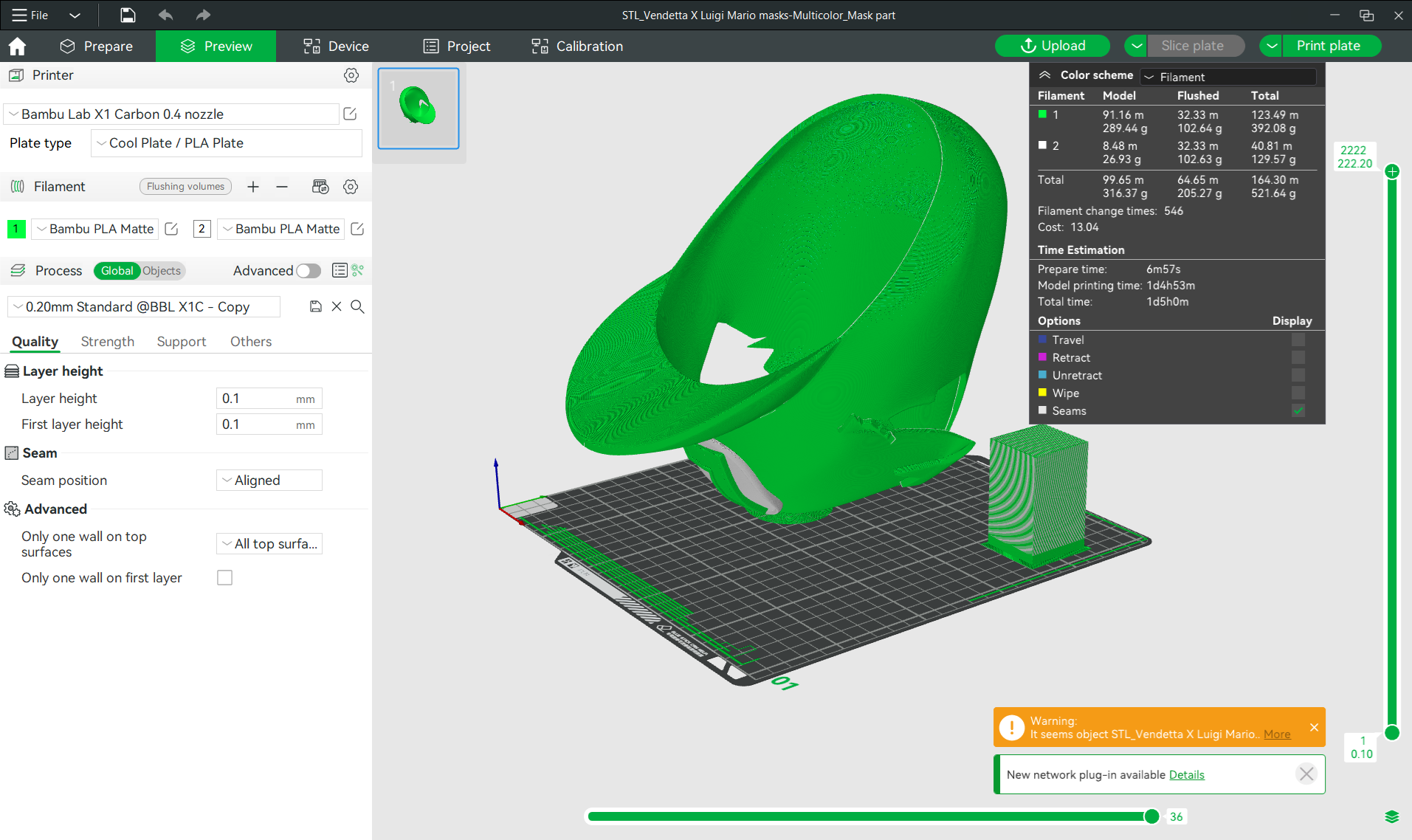
Task: Remove a filament with minus icon
Action: point(282,187)
